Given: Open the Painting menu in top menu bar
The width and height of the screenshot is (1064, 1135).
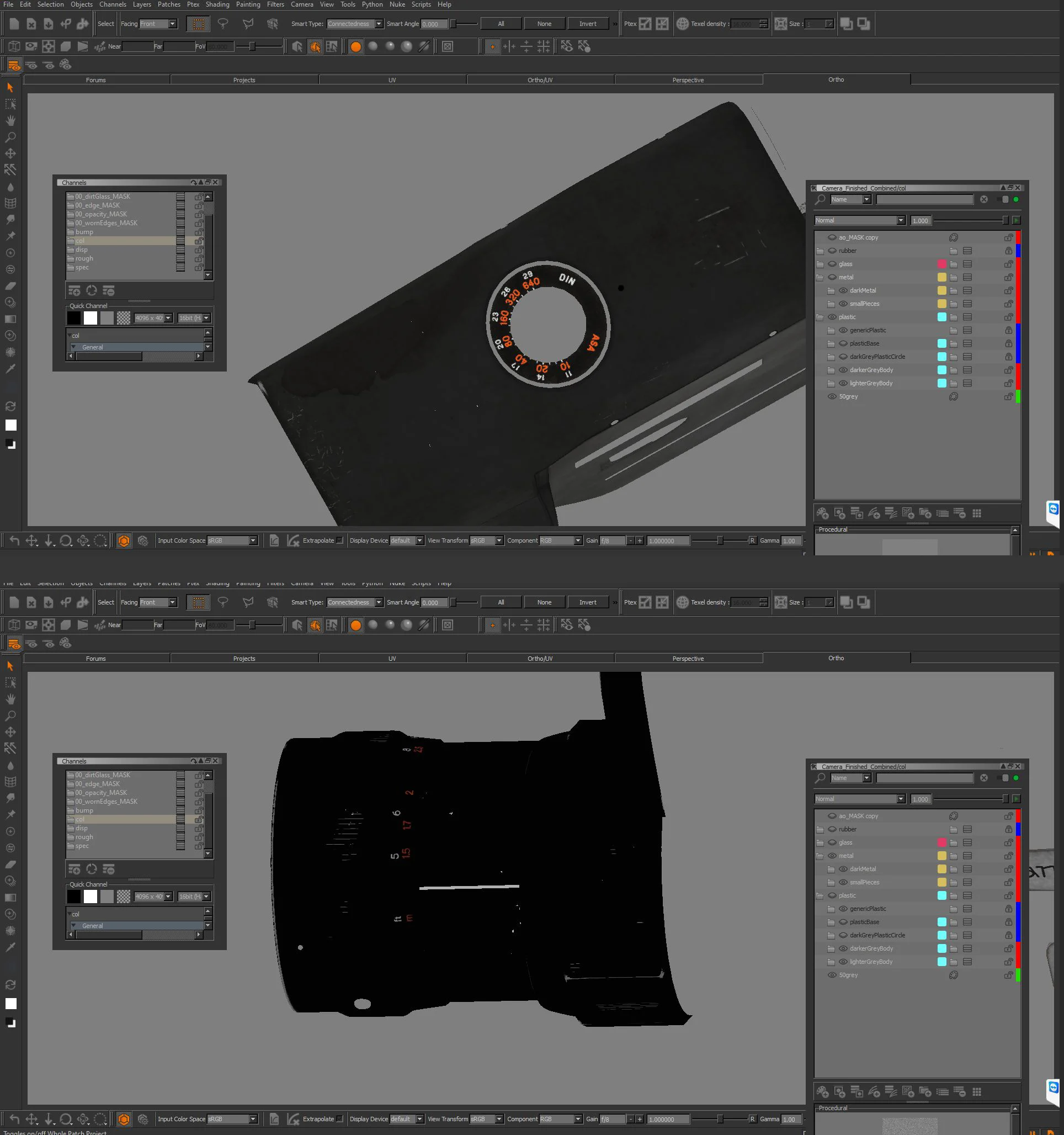Looking at the screenshot, I should point(248,4).
